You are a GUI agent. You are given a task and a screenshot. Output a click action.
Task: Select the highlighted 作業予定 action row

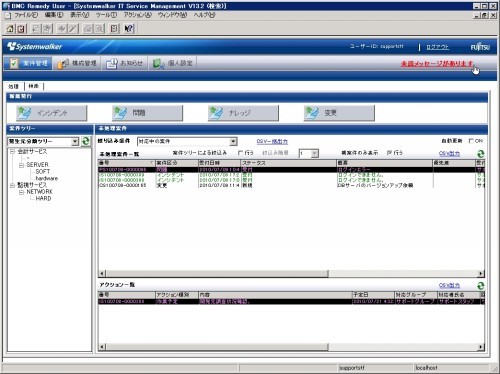coord(291,301)
